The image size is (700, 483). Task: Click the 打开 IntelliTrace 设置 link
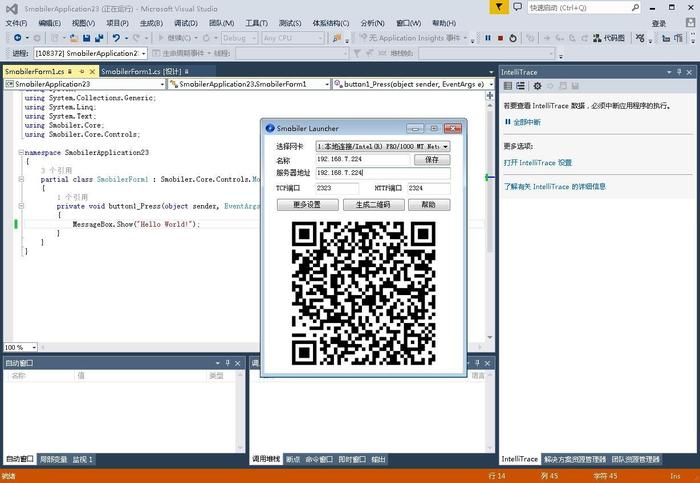538,162
